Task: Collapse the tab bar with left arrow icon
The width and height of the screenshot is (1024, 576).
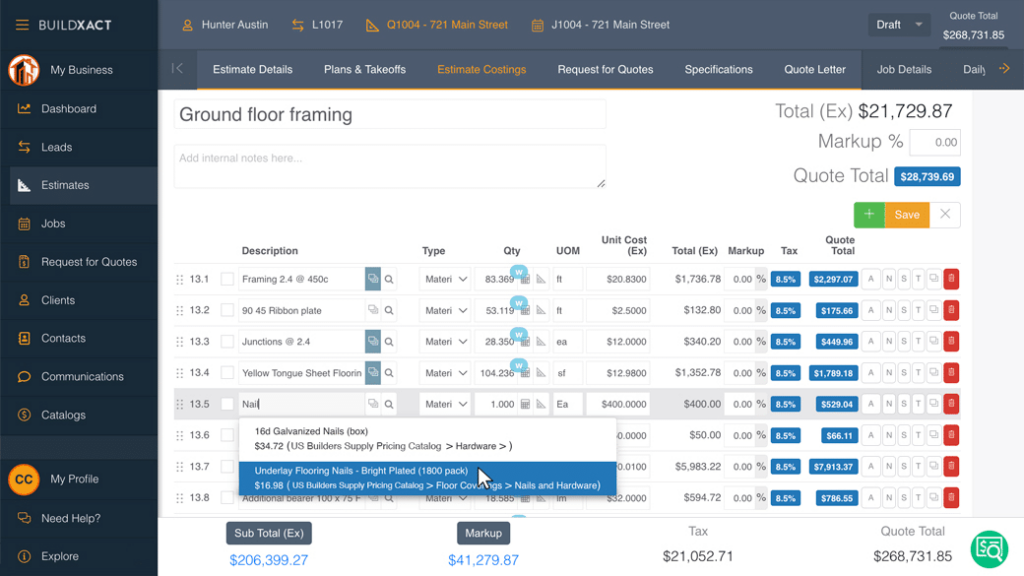Action: 177,69
